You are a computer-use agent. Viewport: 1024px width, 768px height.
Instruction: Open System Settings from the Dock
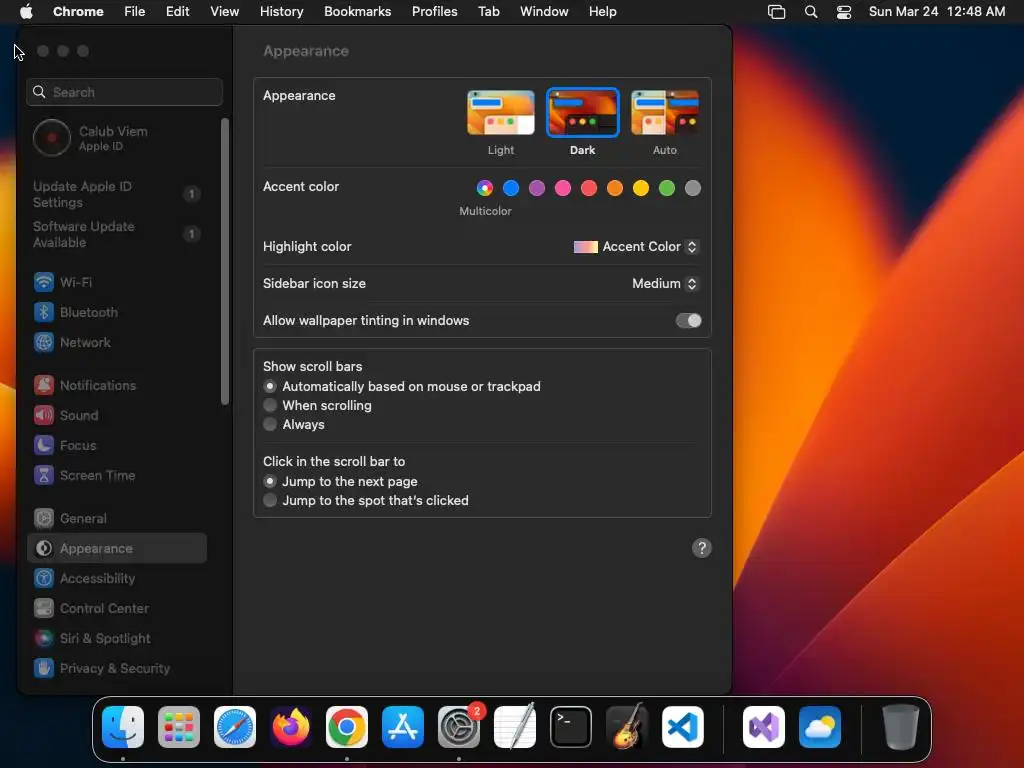[x=459, y=727]
